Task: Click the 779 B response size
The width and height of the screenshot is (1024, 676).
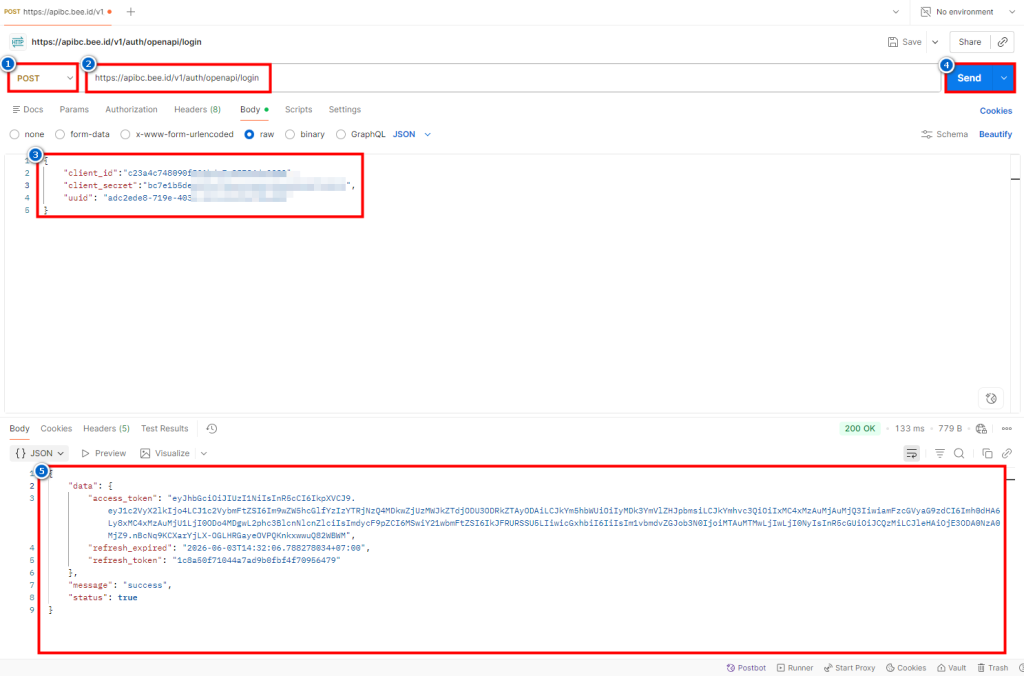Action: (950, 428)
